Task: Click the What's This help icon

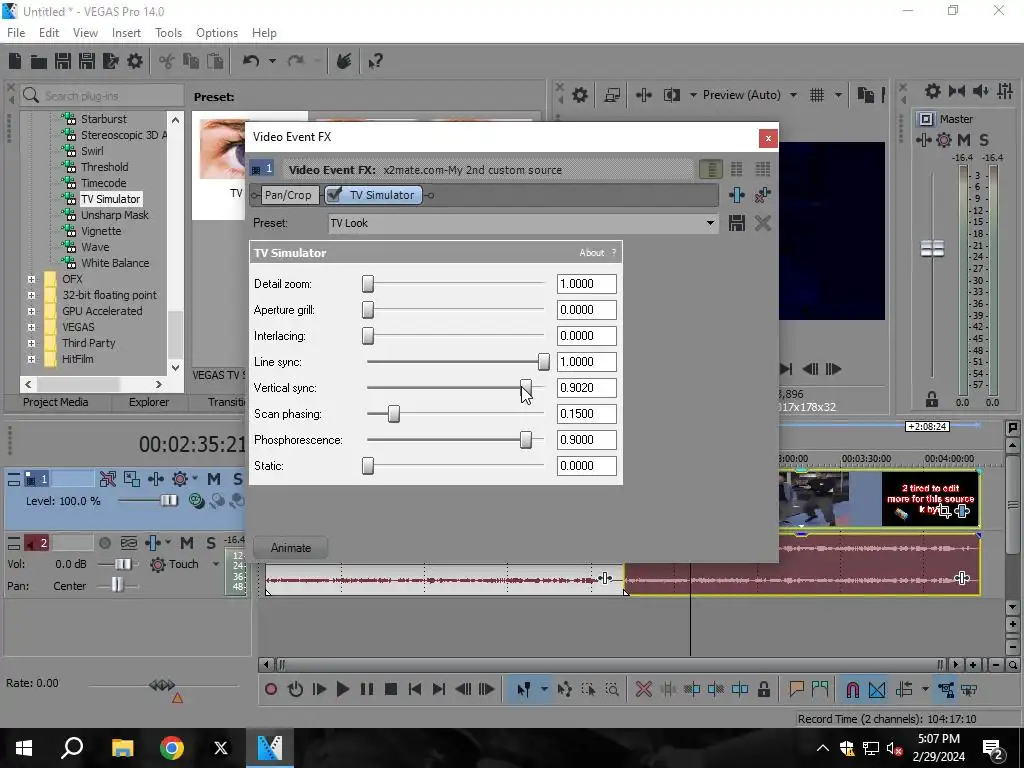Action: pos(375,61)
